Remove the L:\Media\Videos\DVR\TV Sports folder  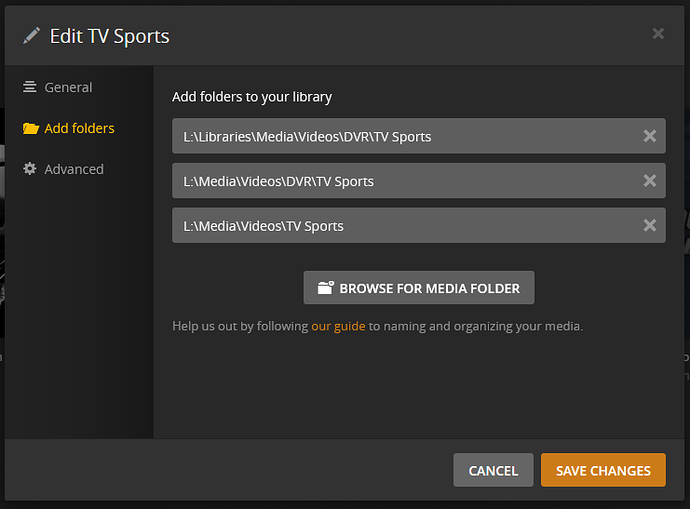[650, 181]
